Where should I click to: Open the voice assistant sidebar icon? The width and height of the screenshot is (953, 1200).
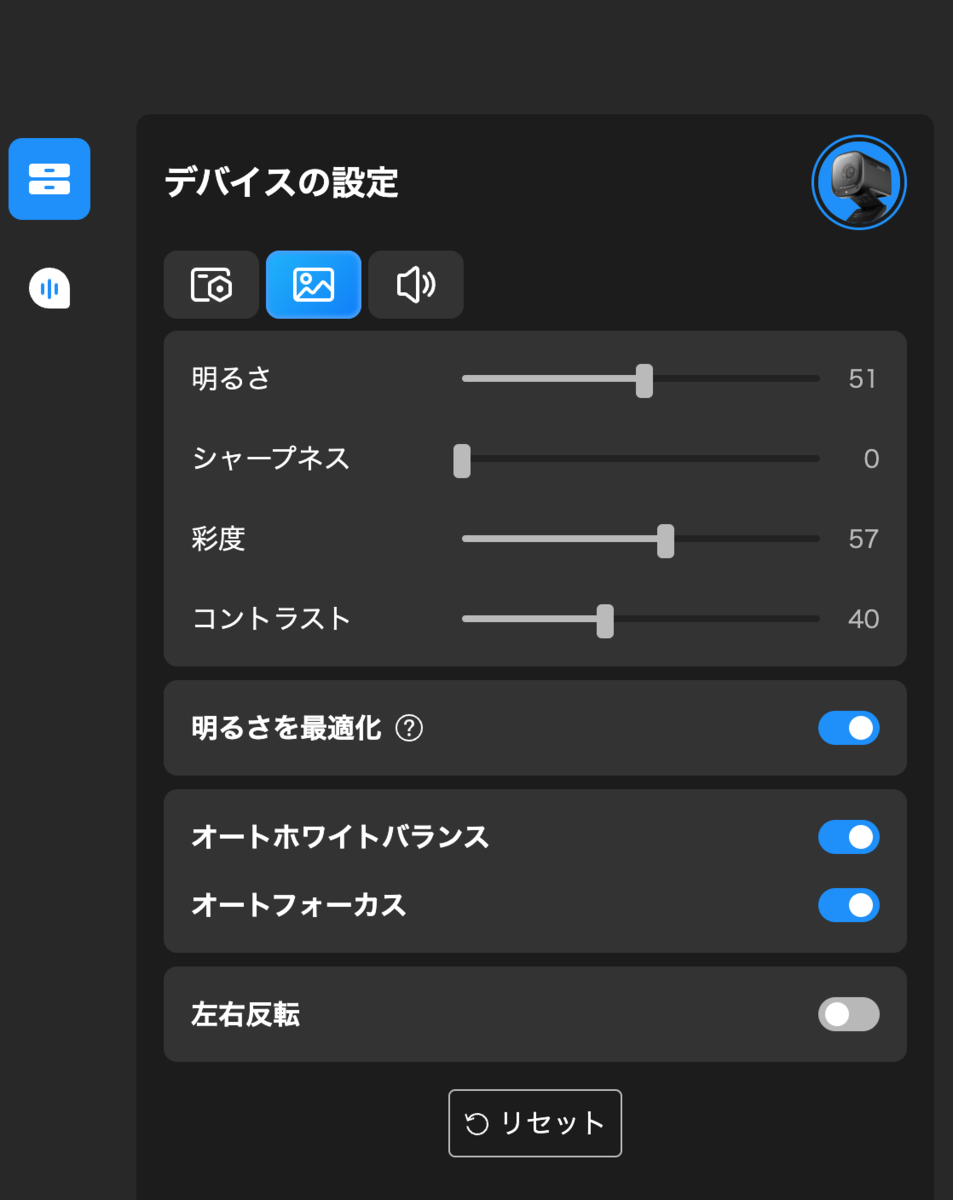click(49, 289)
